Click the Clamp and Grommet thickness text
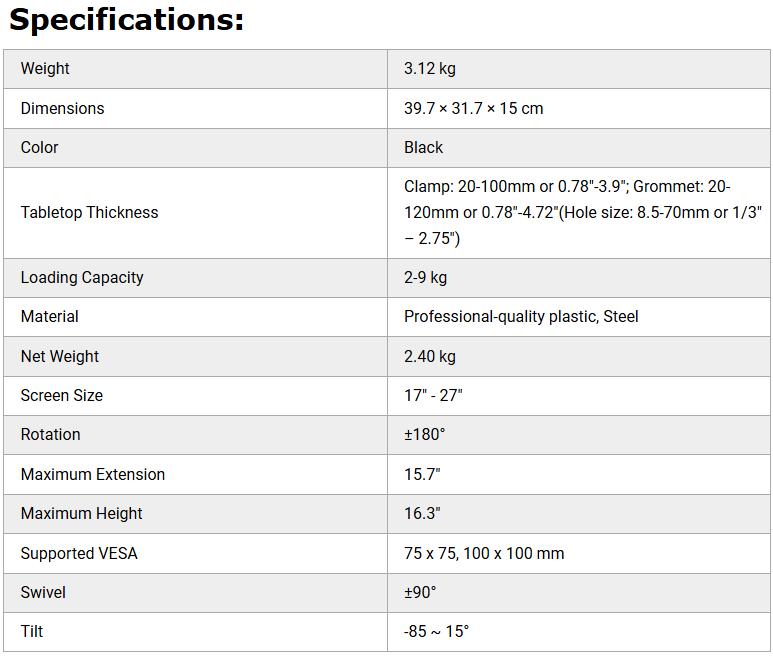 [582, 212]
